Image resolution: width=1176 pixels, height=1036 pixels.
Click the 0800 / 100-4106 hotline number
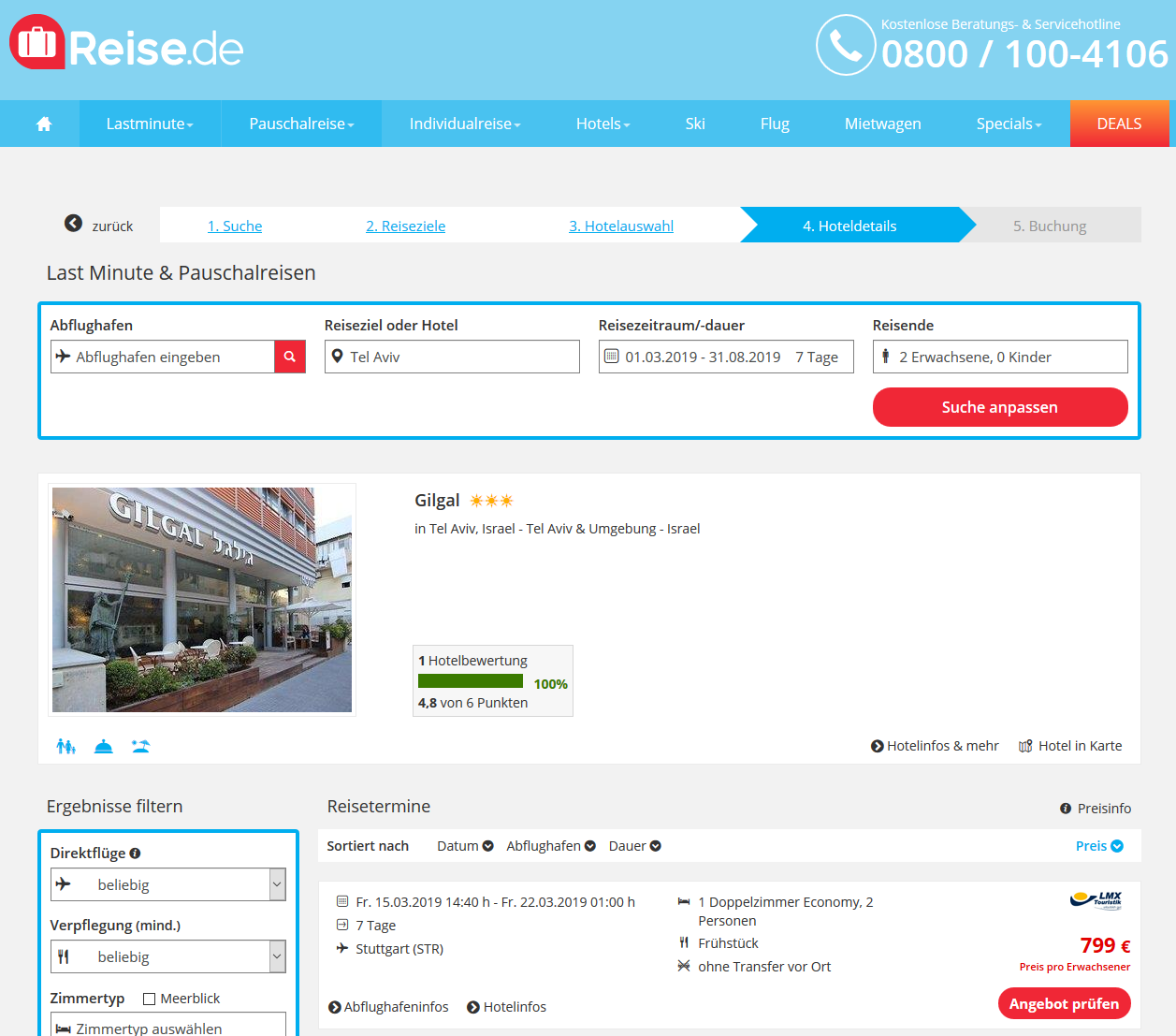point(1024,54)
